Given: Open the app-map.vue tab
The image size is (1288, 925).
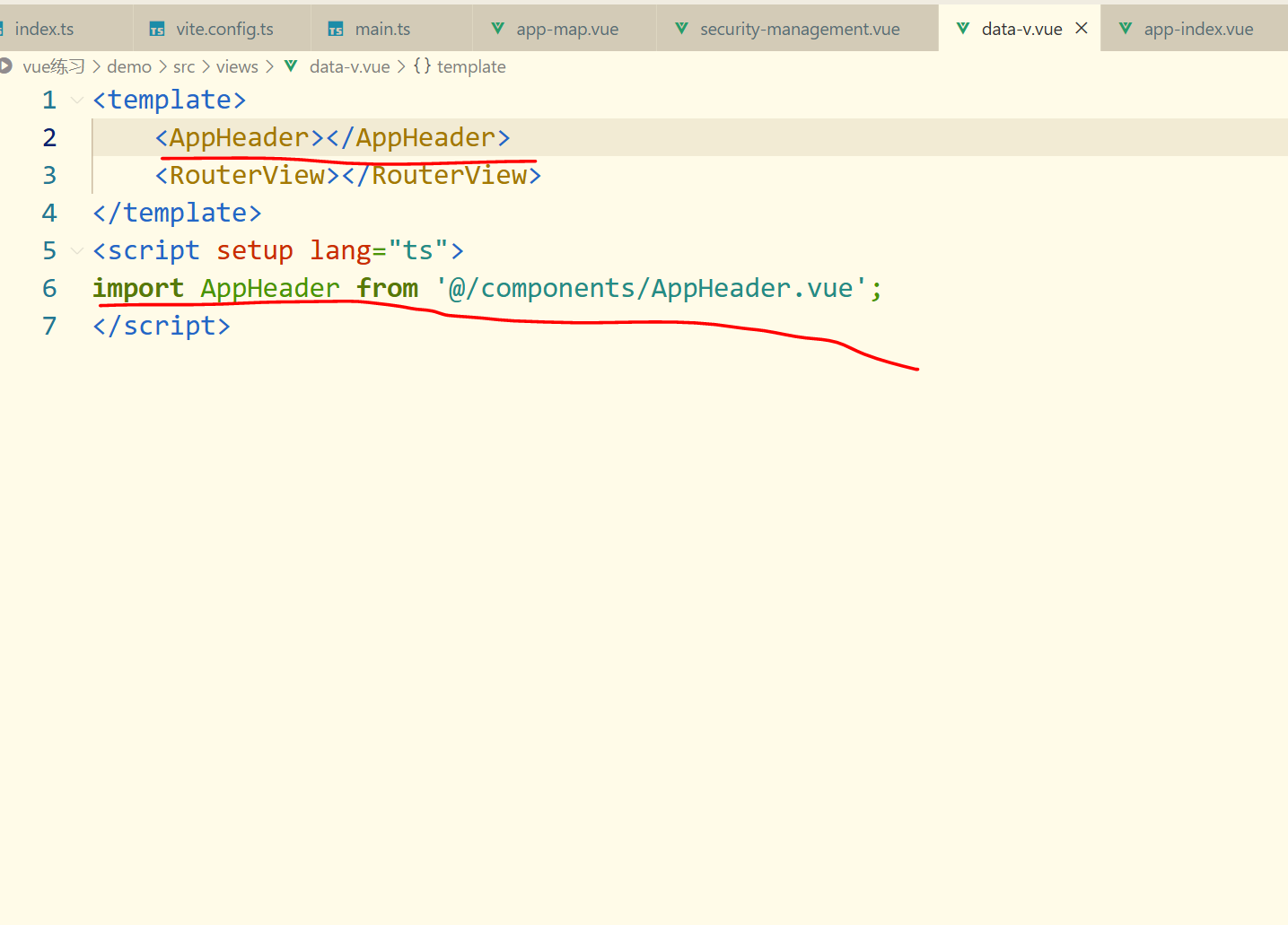Looking at the screenshot, I should [x=566, y=29].
